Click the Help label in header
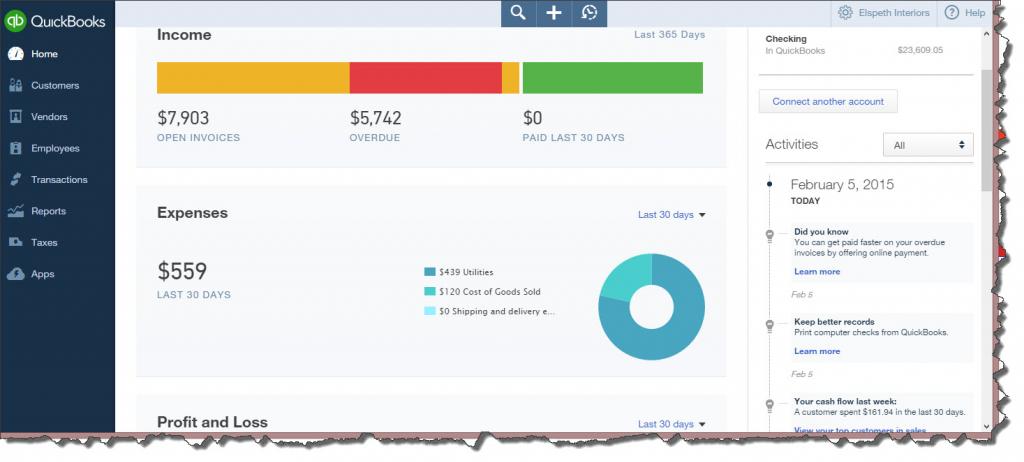 [974, 13]
